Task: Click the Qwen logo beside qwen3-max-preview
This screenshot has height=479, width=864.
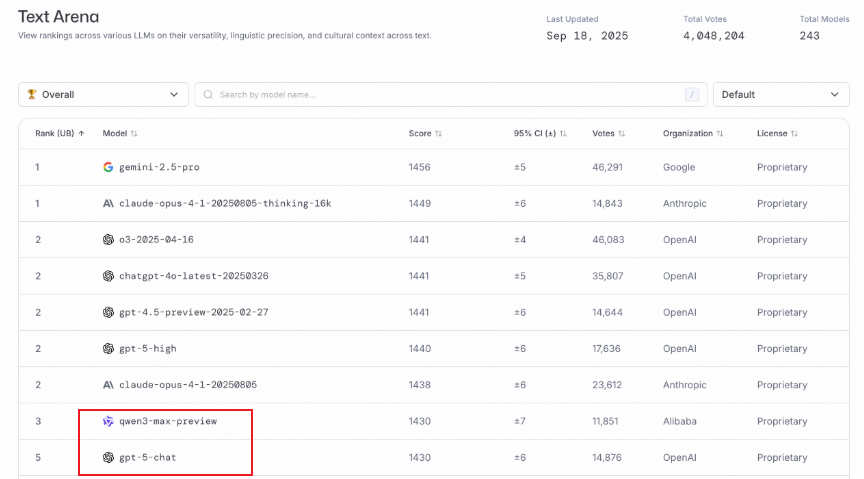Action: coord(108,421)
